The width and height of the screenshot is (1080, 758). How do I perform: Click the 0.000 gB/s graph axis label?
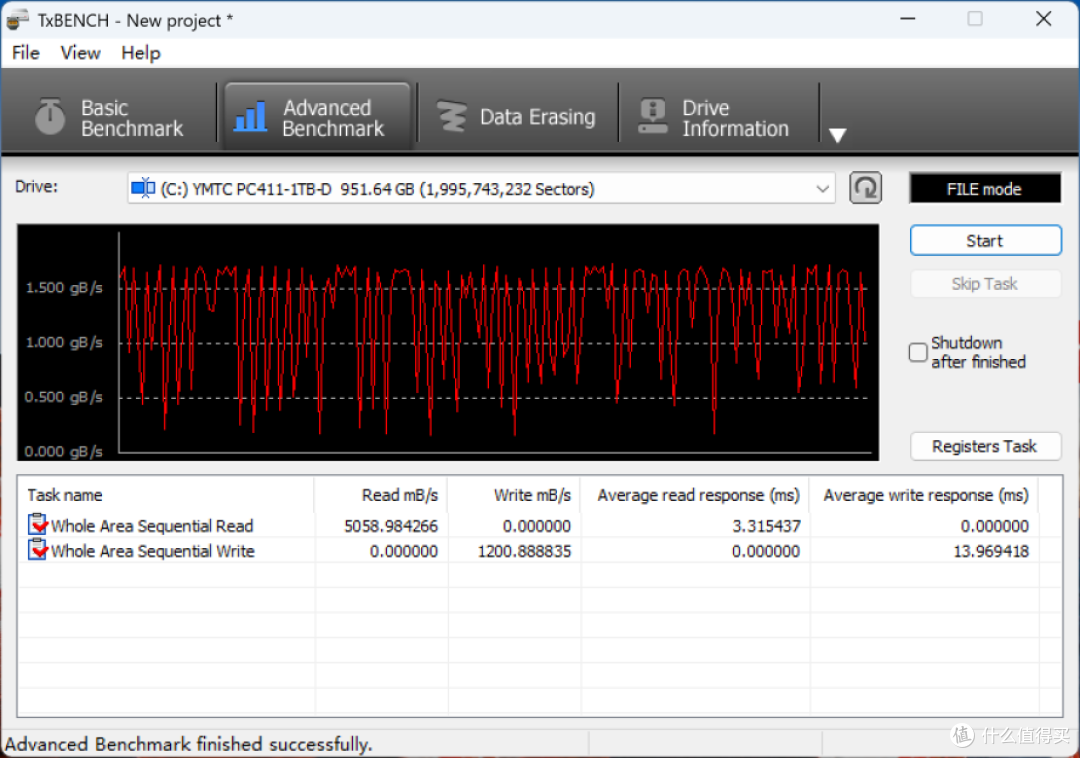(x=64, y=452)
